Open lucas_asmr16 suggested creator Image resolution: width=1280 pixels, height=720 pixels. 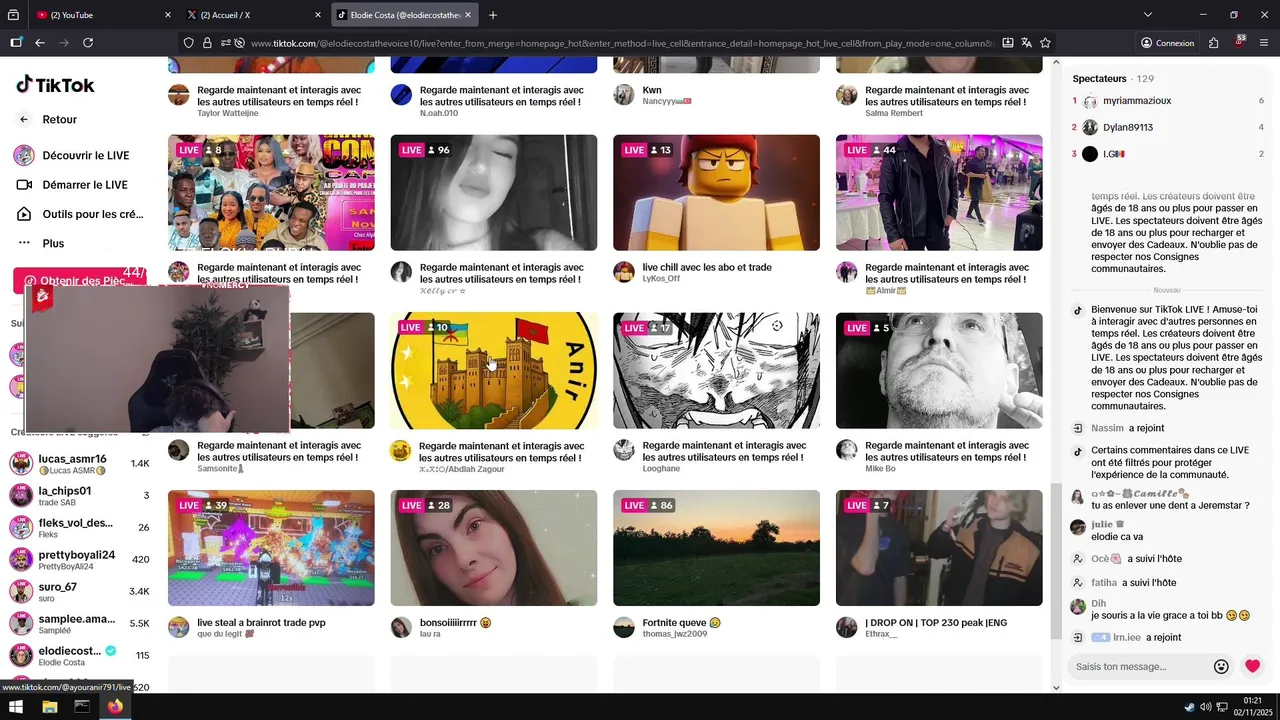click(80, 464)
